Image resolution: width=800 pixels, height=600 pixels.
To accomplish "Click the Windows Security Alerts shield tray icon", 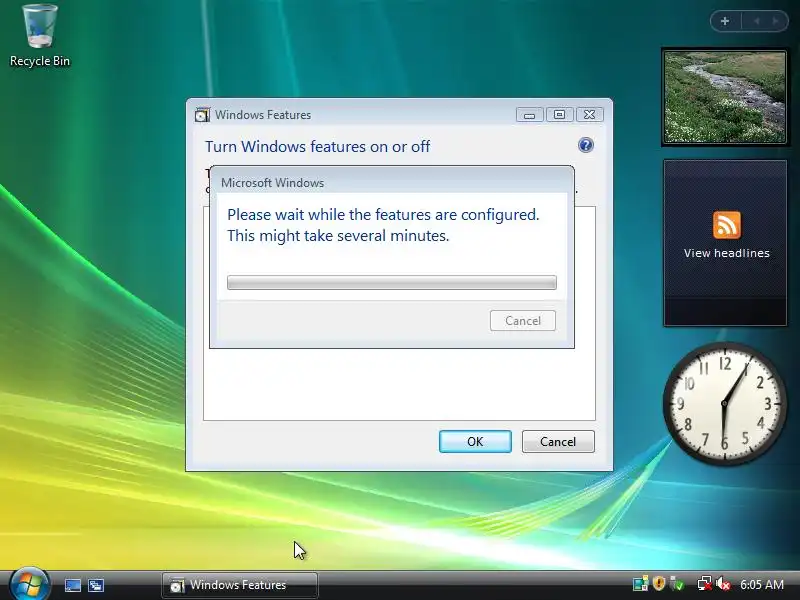I will pyautogui.click(x=659, y=584).
